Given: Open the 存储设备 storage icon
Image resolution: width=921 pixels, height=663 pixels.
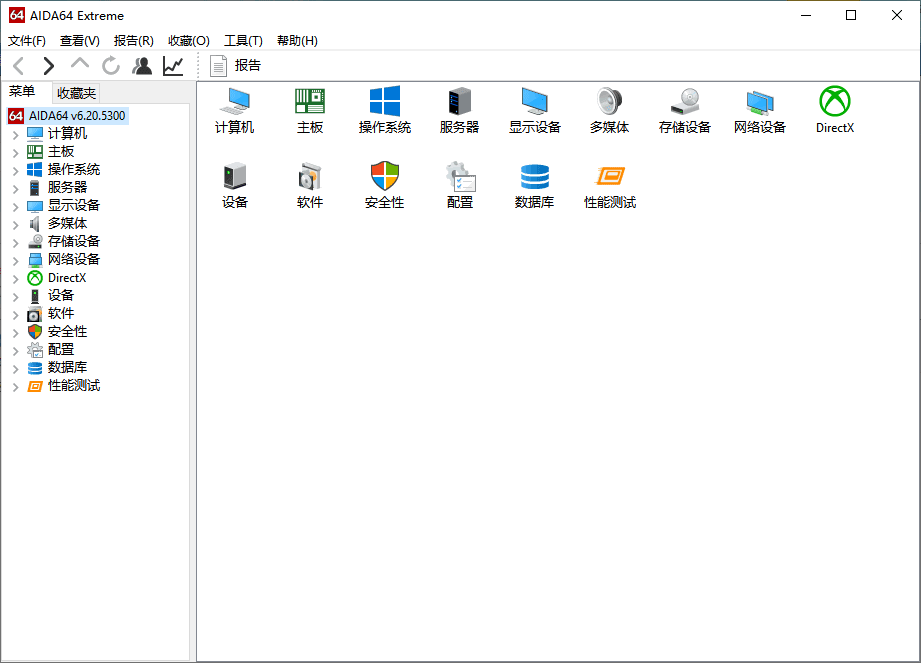Looking at the screenshot, I should (685, 101).
